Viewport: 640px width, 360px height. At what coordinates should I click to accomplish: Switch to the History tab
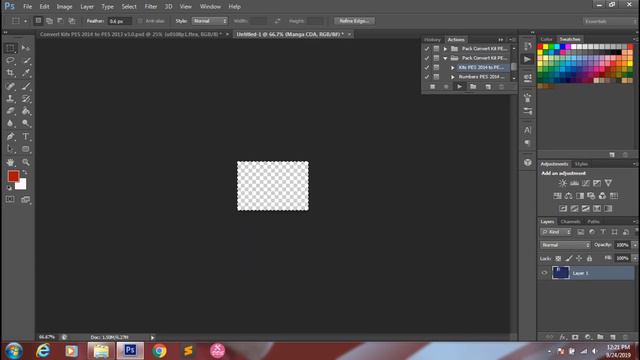(432, 40)
